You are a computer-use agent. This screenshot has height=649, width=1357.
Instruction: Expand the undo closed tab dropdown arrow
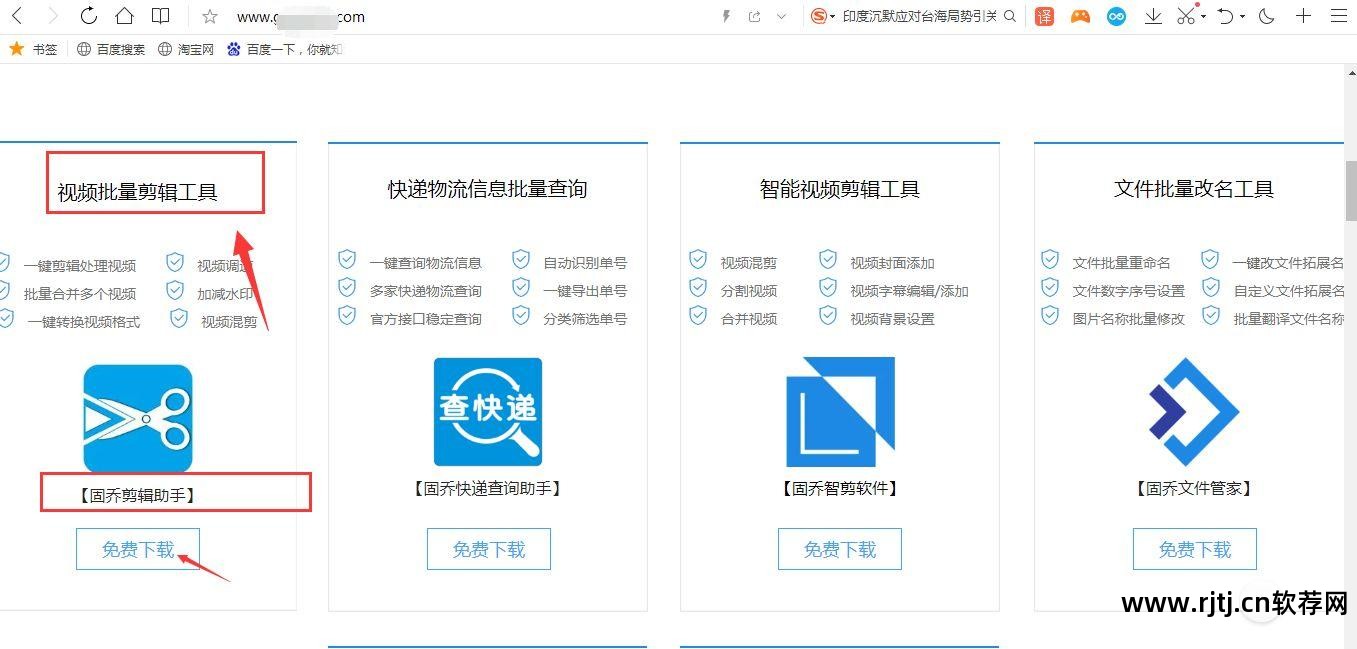pos(1243,16)
